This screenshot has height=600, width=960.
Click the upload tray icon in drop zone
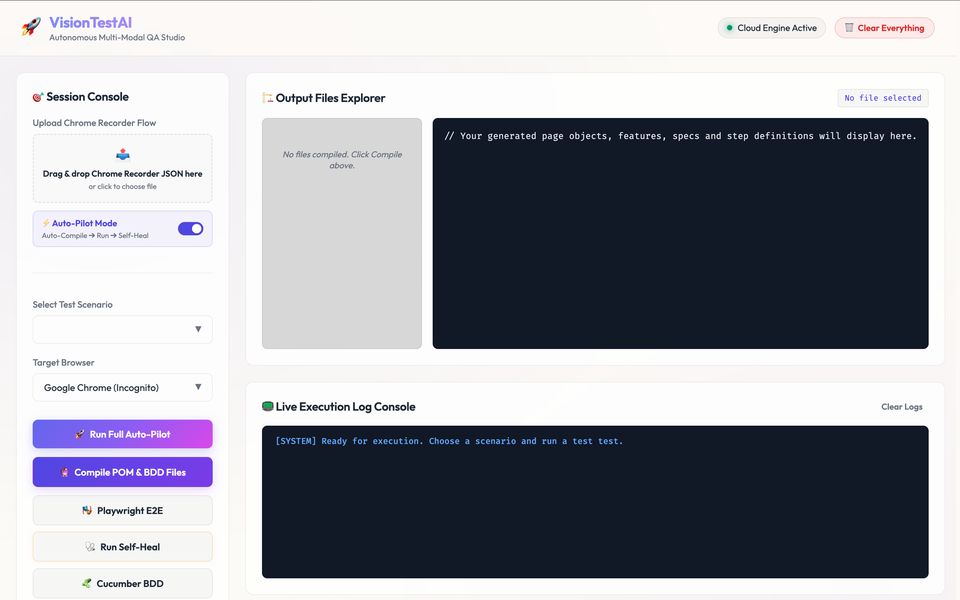tap(122, 154)
